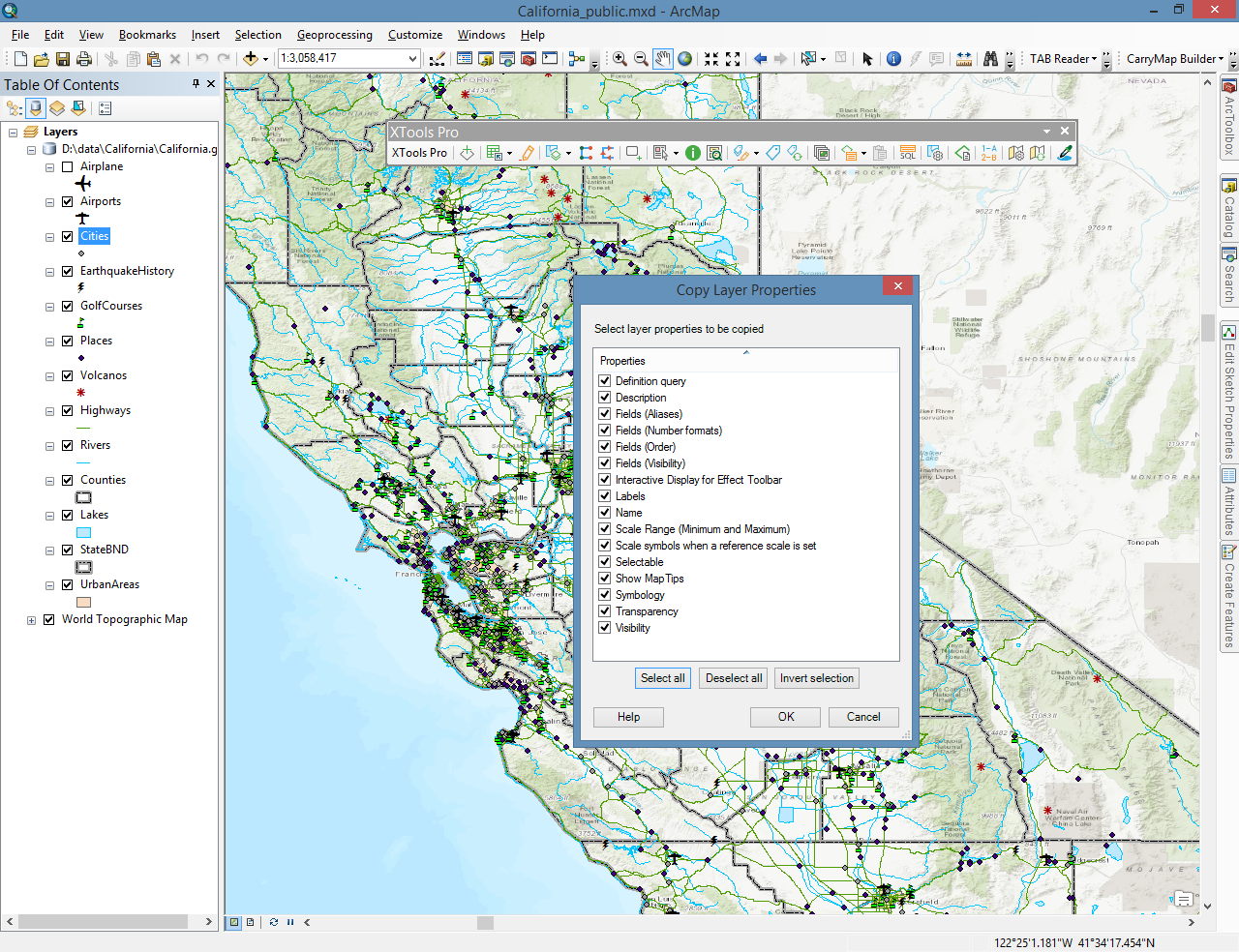Uncheck Fields (Aliases) in the properties list
This screenshot has height=952, width=1239.
coord(604,414)
